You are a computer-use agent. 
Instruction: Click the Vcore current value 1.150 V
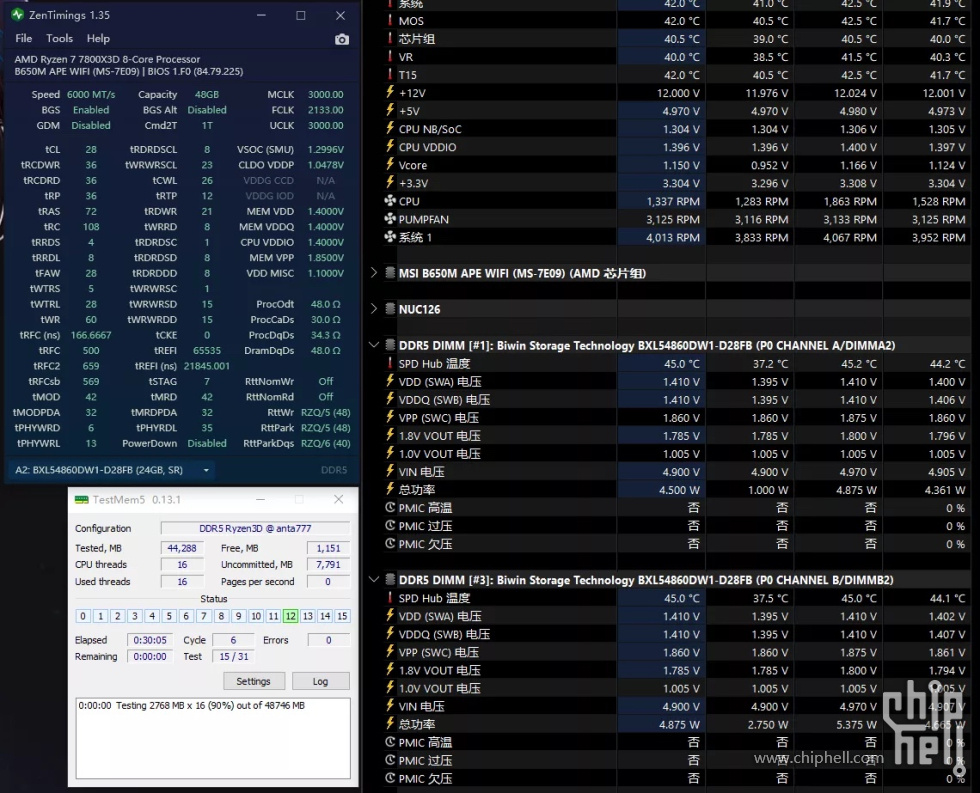(x=681, y=165)
